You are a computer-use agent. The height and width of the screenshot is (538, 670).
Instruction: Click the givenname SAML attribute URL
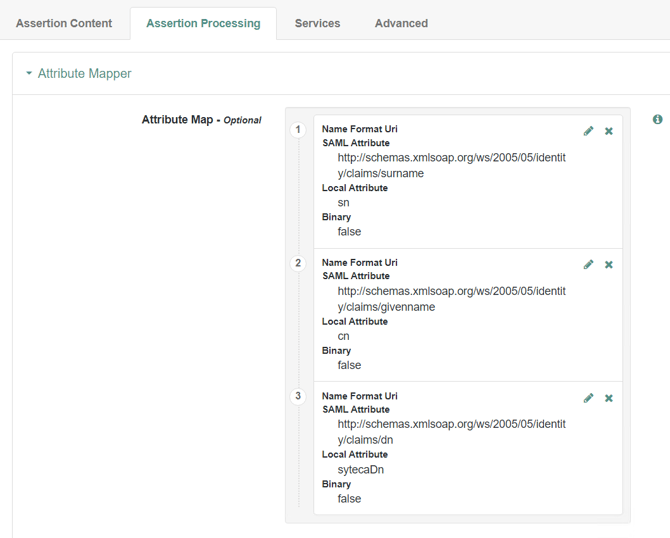pyautogui.click(x=451, y=299)
